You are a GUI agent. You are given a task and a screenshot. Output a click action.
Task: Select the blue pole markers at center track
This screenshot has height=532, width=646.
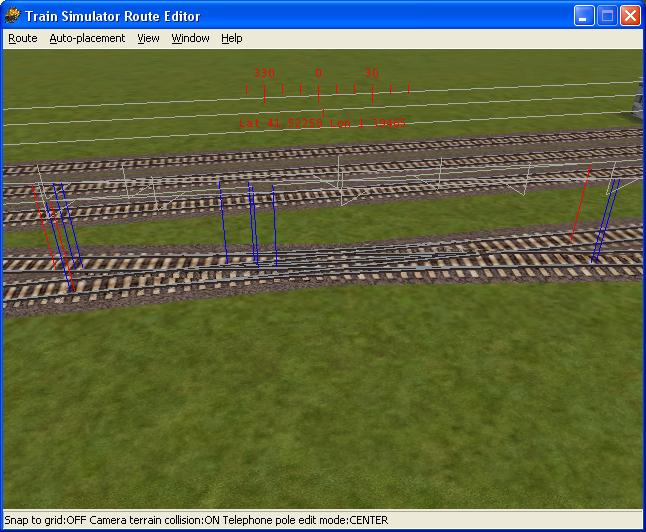[251, 223]
